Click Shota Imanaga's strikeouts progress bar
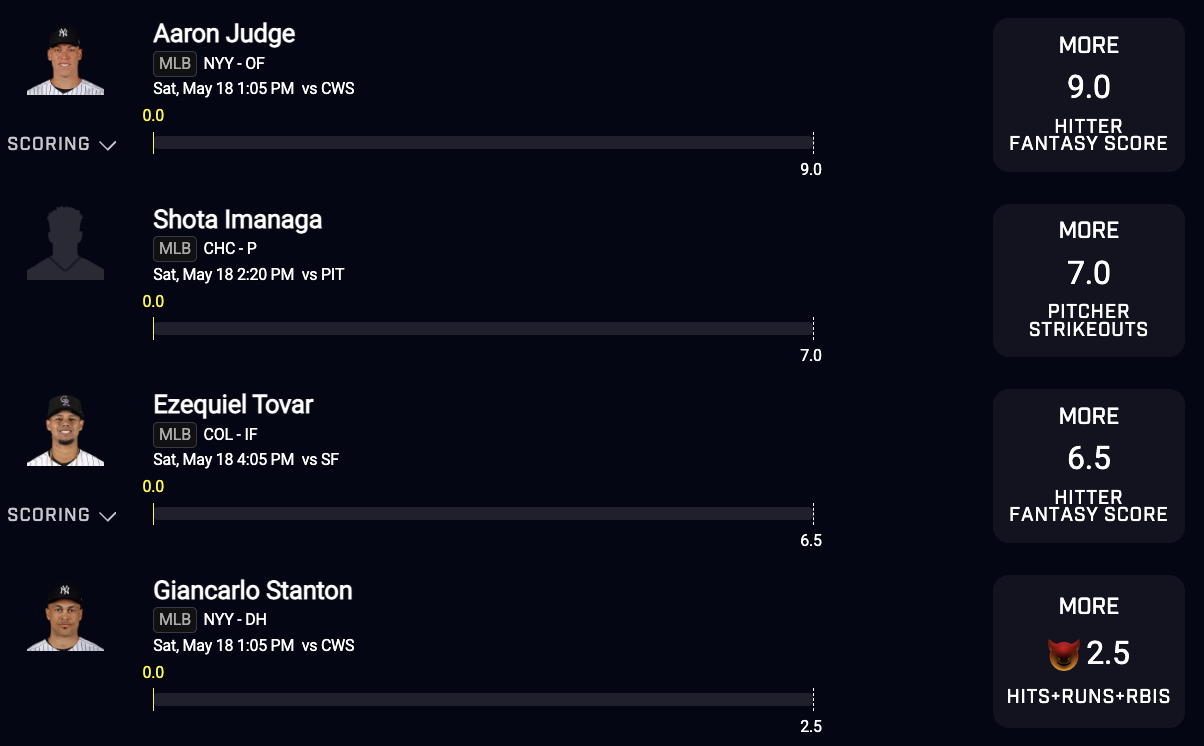The height and width of the screenshot is (746, 1204). [x=483, y=328]
